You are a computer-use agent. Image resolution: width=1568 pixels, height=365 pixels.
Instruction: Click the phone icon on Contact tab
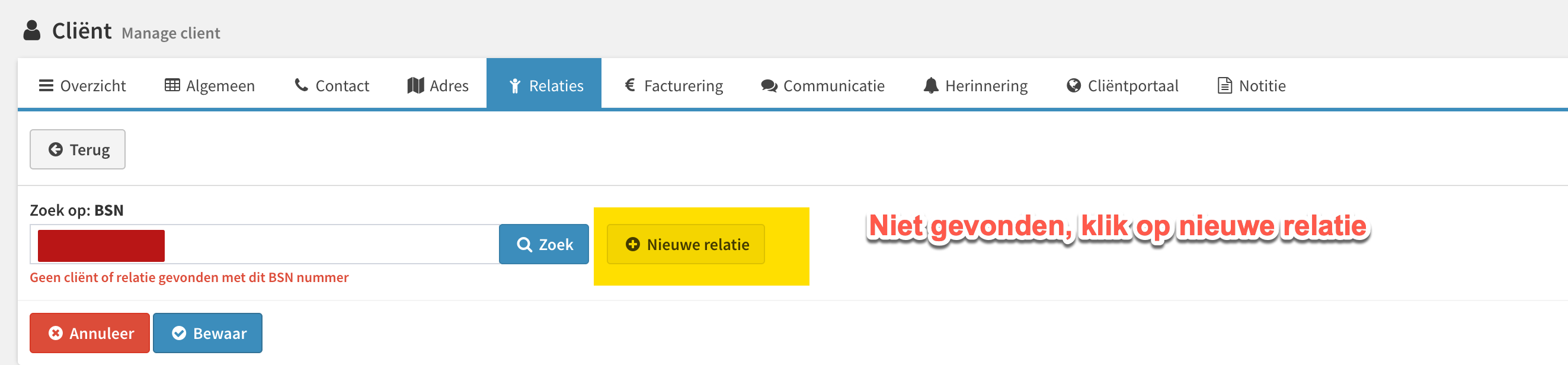301,85
